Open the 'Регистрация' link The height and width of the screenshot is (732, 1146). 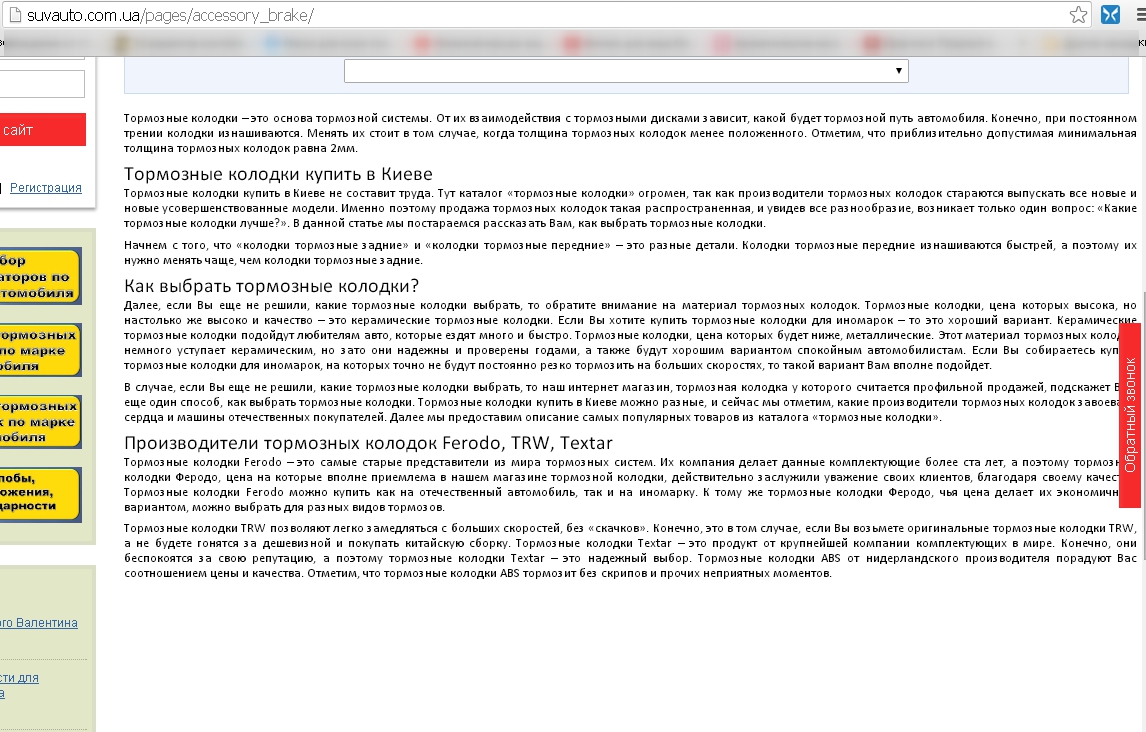pyautogui.click(x=45, y=188)
